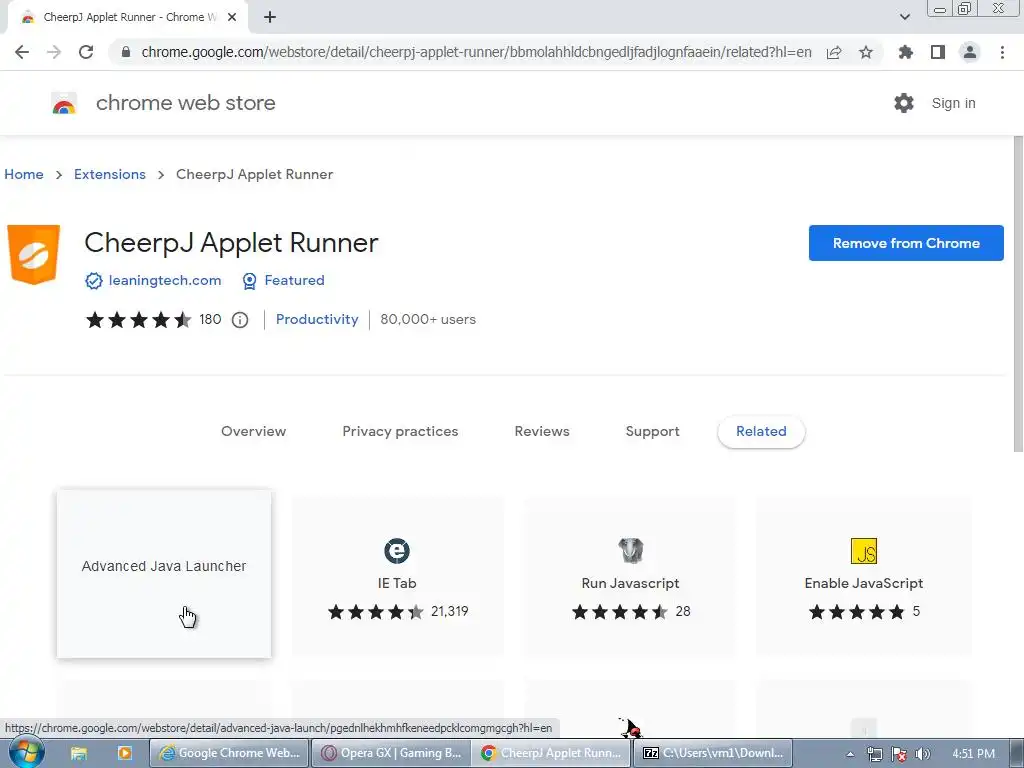Click the Action Center flag tray icon
Image resolution: width=1024 pixels, height=768 pixels.
click(899, 754)
